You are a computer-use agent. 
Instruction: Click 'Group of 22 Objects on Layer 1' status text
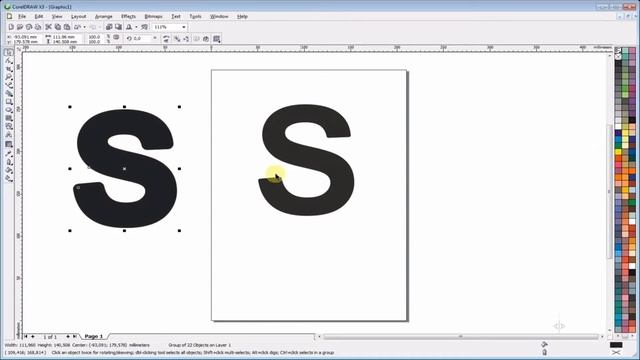point(200,345)
